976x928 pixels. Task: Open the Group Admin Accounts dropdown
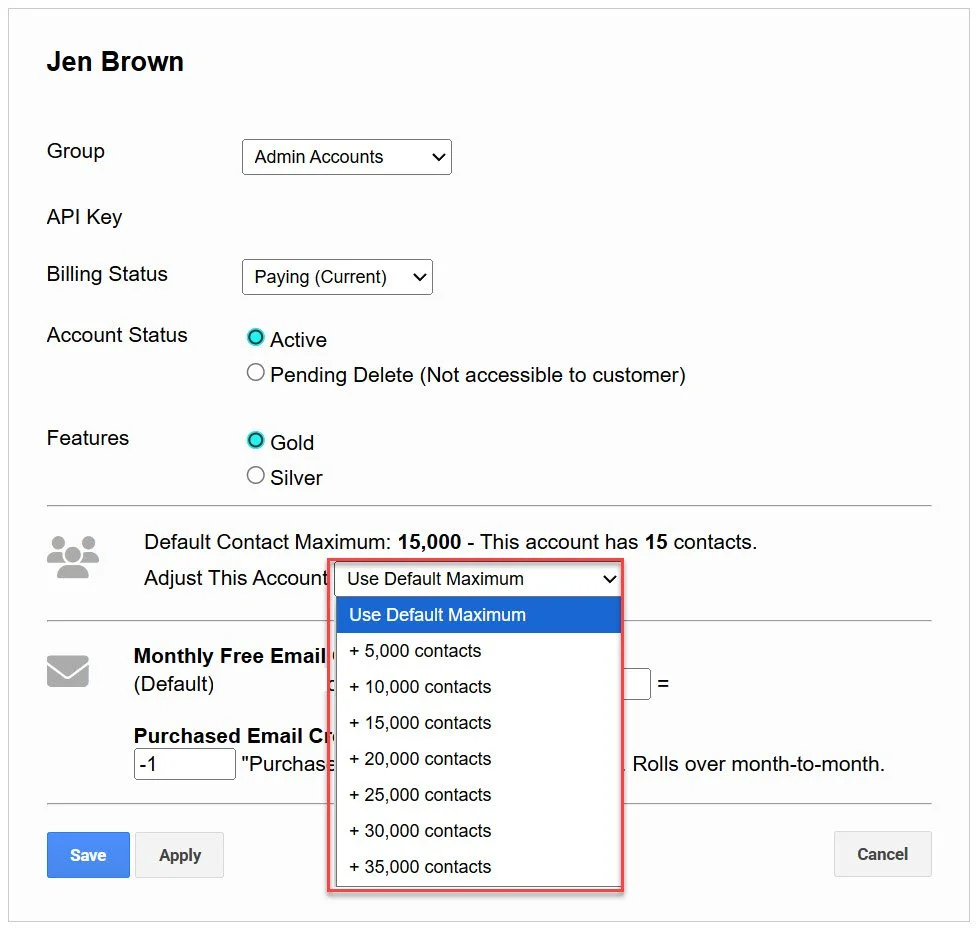coord(346,157)
